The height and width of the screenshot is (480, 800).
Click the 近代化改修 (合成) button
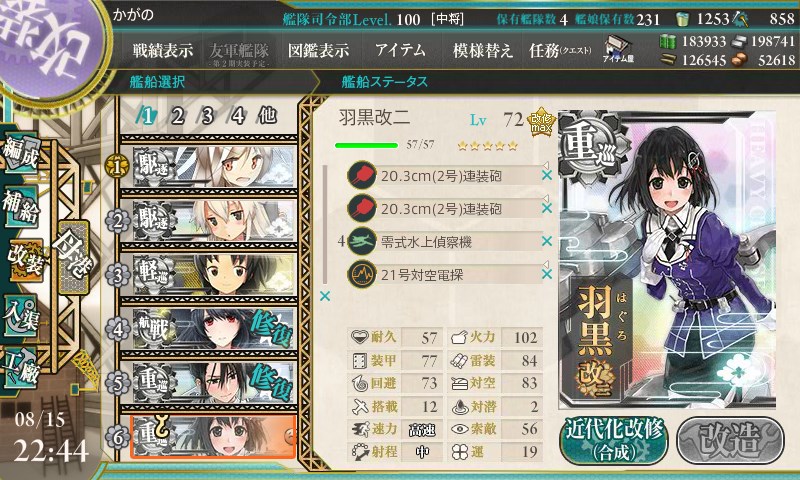pos(614,441)
